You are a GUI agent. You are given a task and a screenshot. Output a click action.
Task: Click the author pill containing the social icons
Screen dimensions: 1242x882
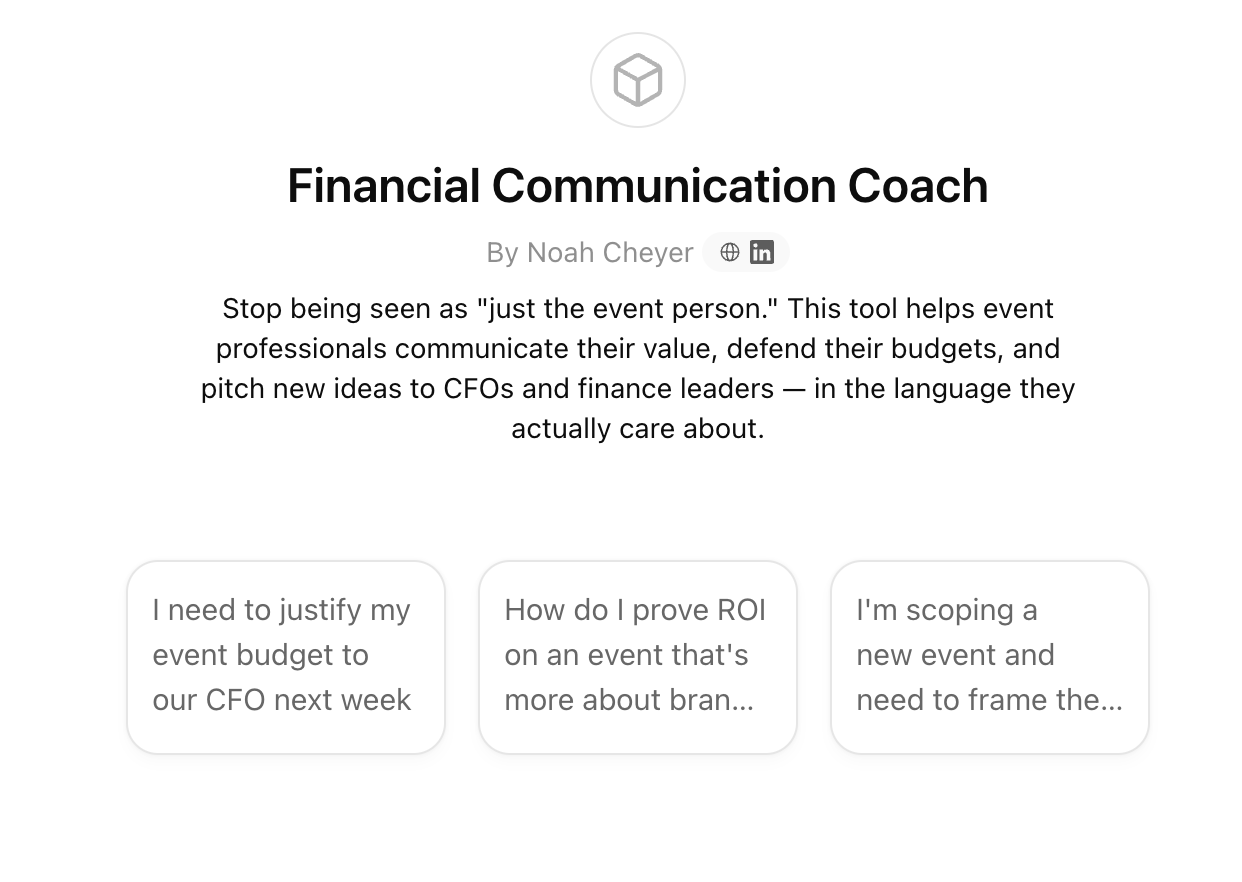tap(745, 252)
